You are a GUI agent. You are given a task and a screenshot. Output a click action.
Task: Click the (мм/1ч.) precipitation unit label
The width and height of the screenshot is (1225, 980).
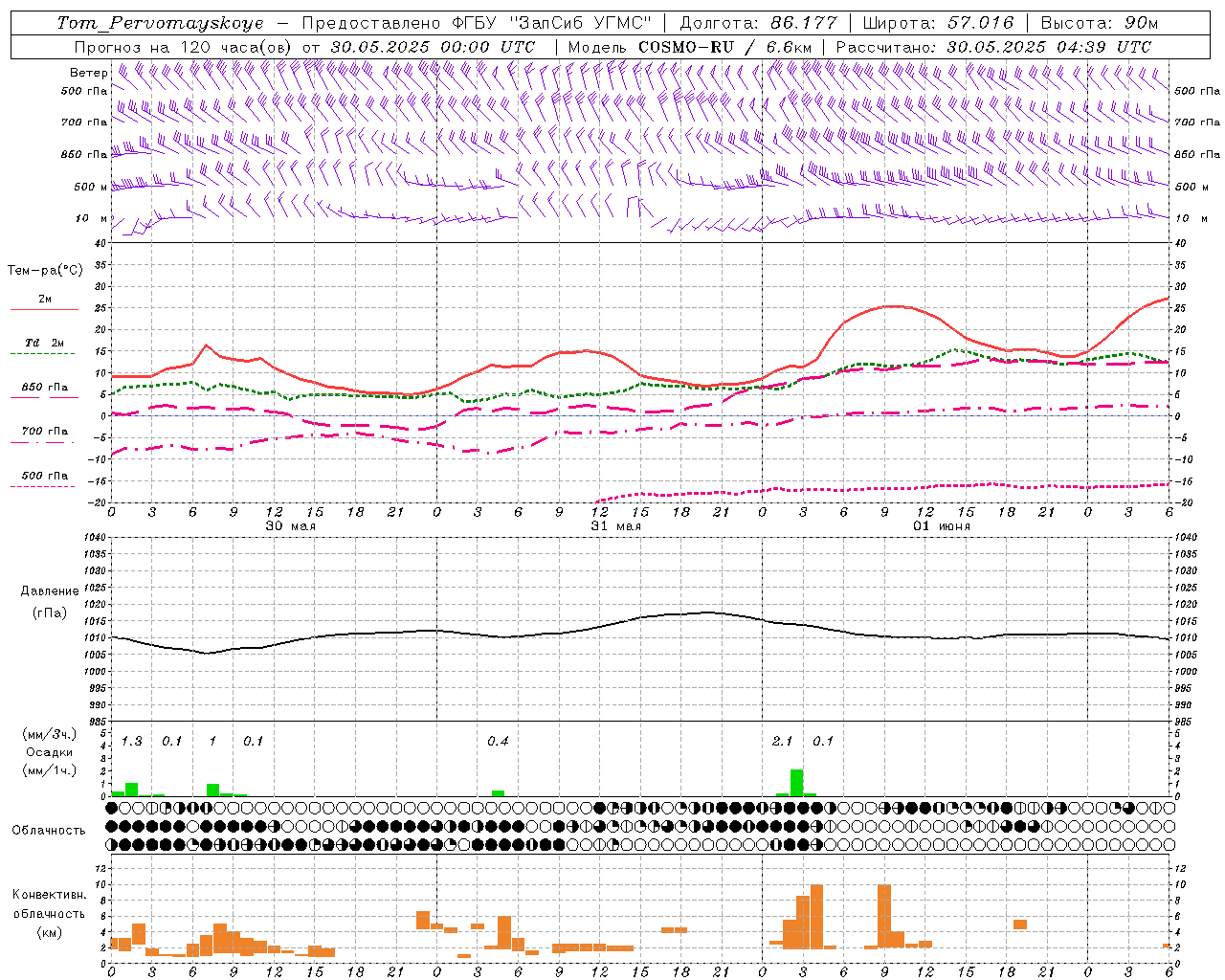coord(49,770)
